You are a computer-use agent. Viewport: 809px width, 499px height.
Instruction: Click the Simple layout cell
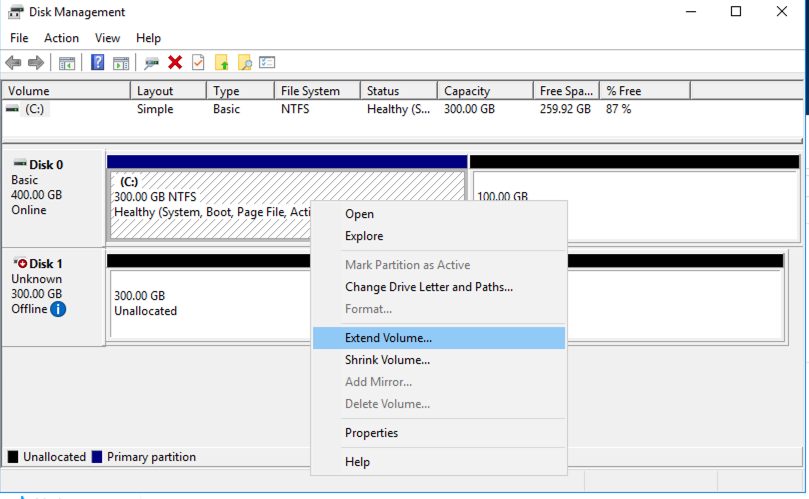tap(155, 109)
